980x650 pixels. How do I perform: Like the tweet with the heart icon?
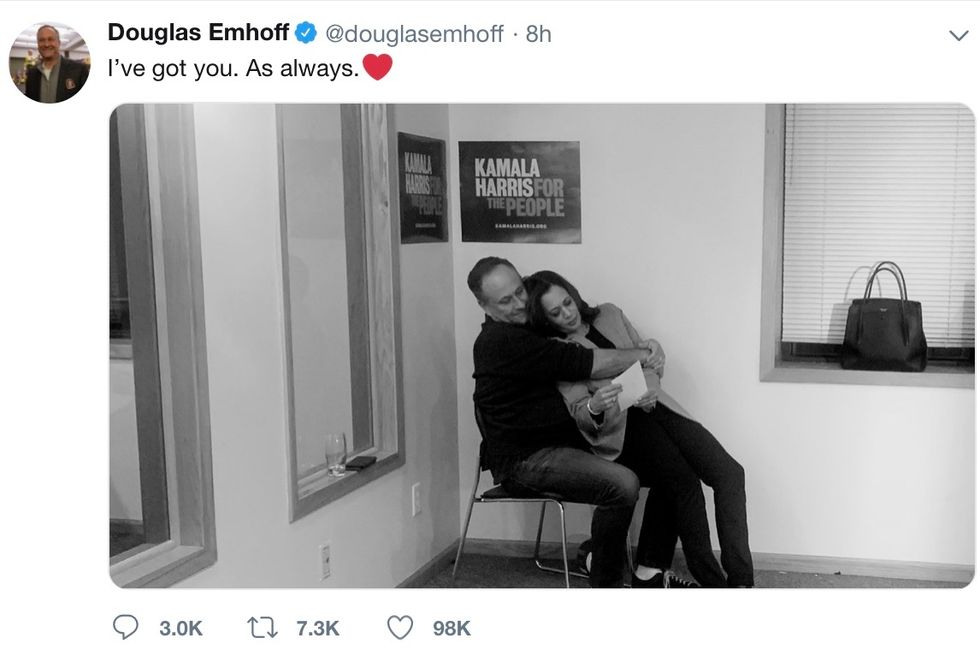tap(399, 627)
